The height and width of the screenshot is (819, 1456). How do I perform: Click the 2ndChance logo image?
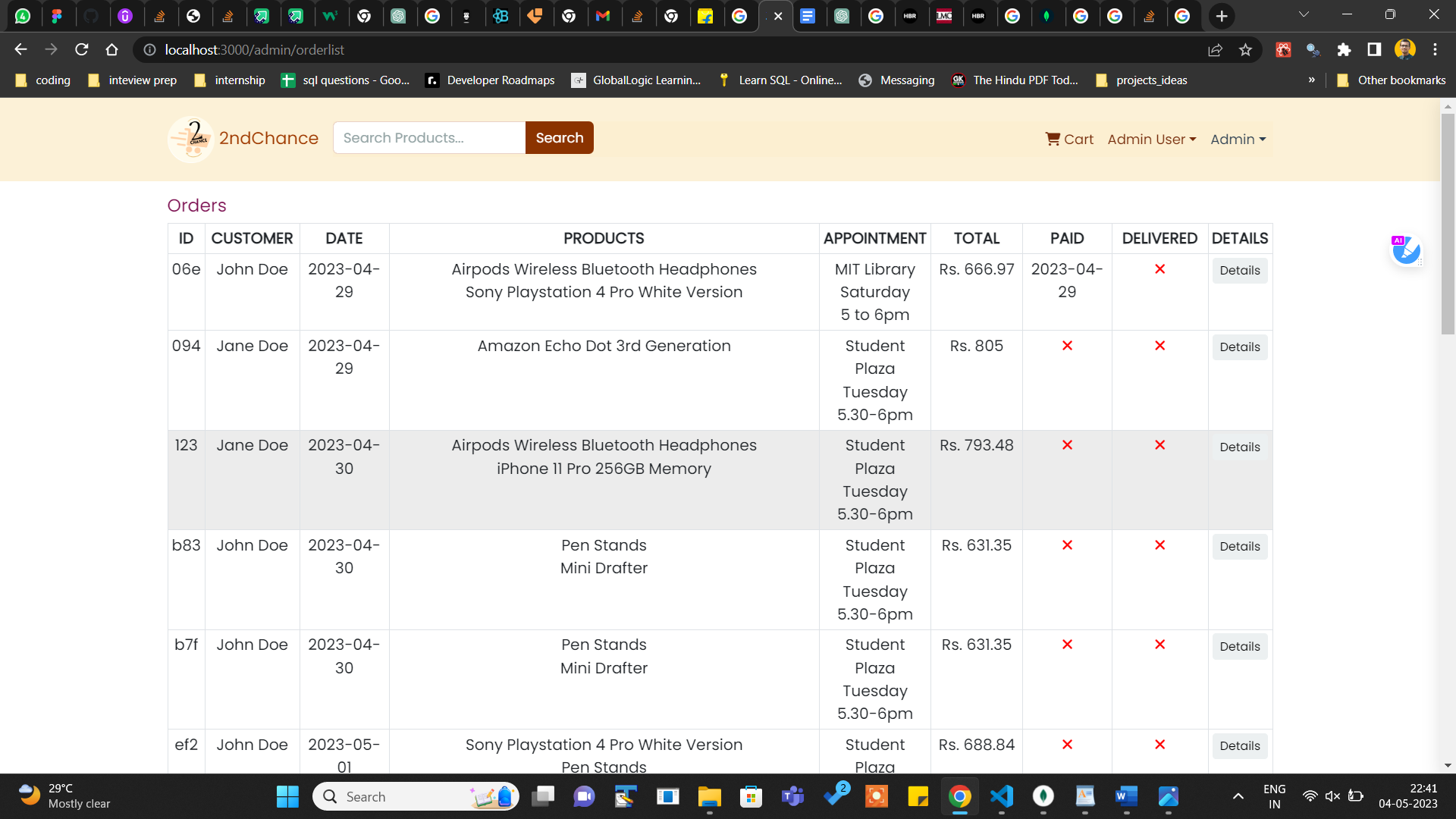[190, 139]
